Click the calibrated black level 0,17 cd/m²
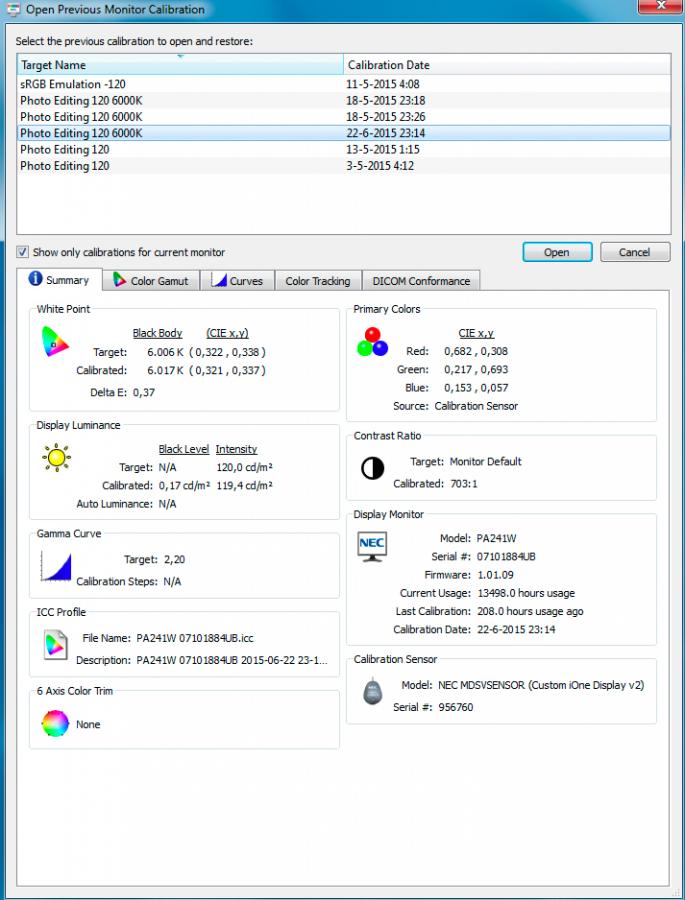The width and height of the screenshot is (685, 900). click(184, 486)
